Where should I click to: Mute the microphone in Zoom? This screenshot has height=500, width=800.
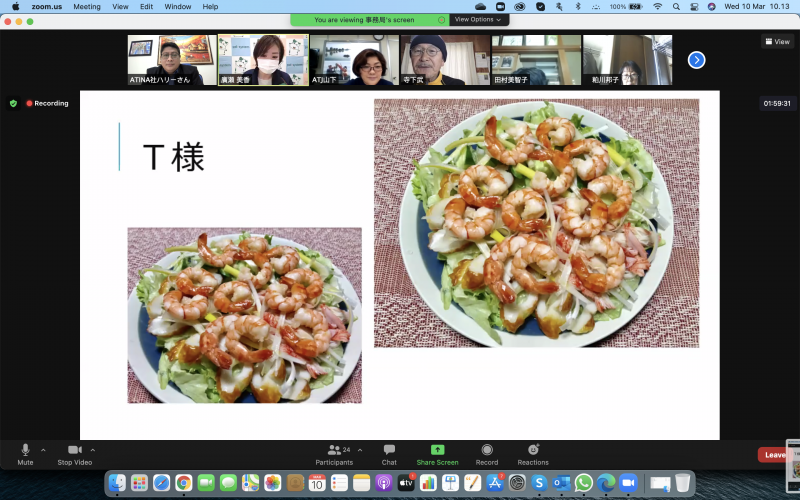[x=25, y=454]
